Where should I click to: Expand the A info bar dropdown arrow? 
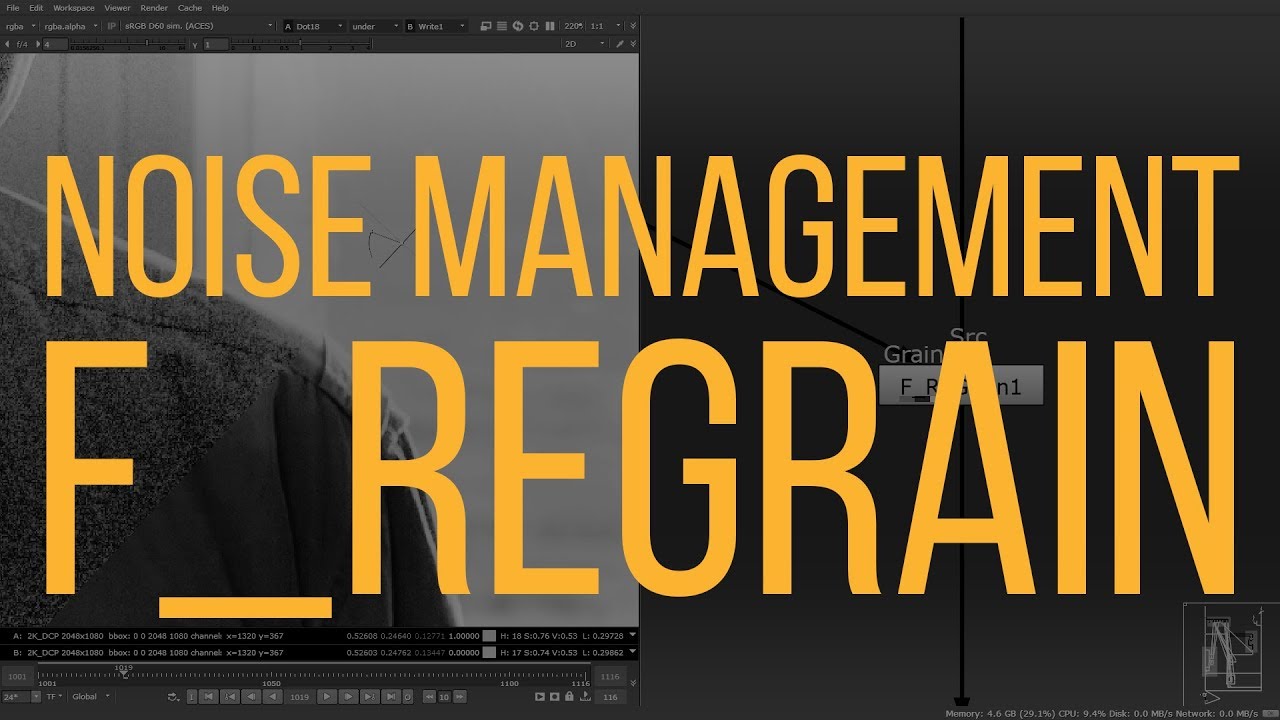632,635
